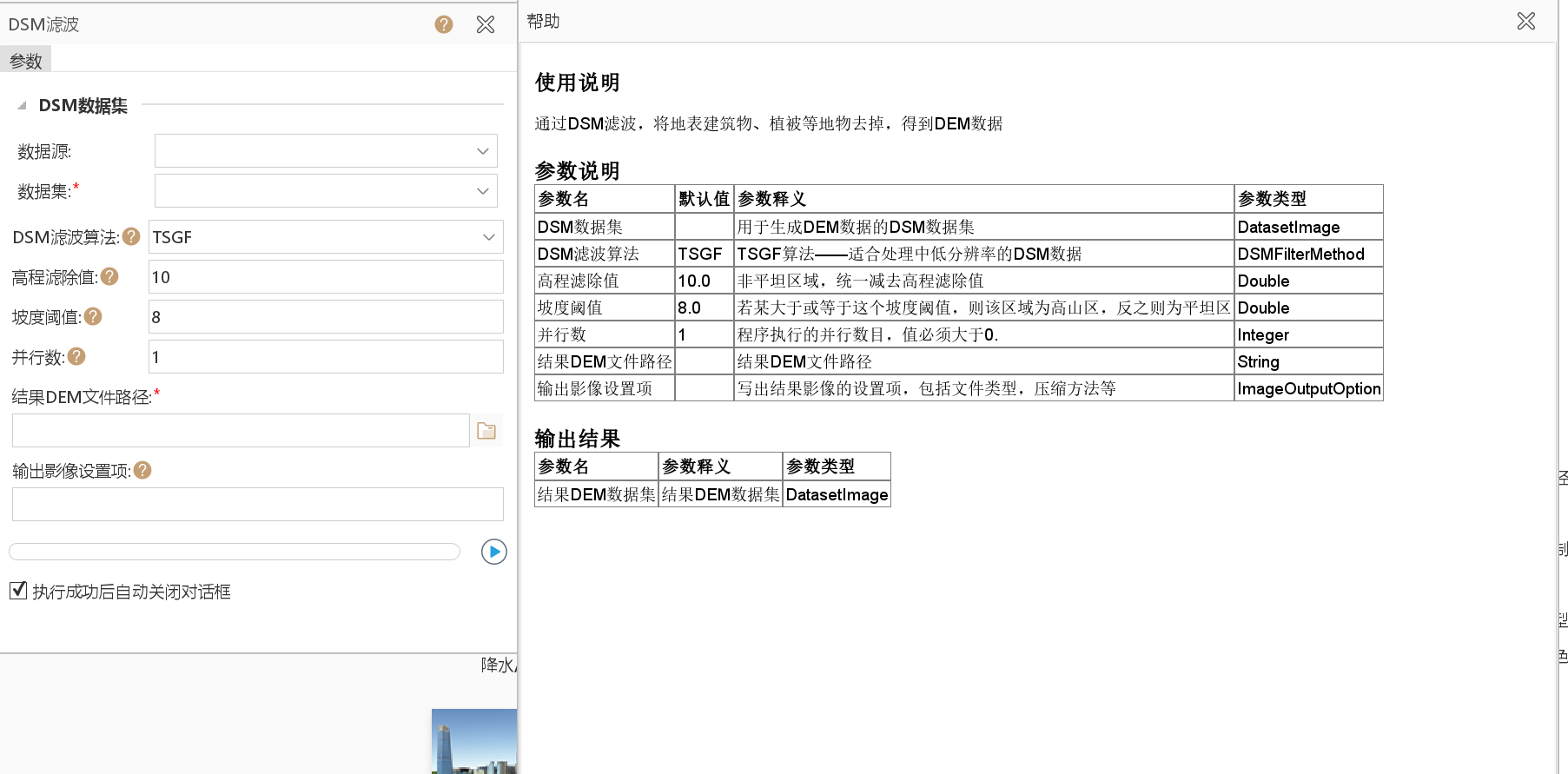
Task: Click the 输出结果 heading
Action: click(x=578, y=439)
